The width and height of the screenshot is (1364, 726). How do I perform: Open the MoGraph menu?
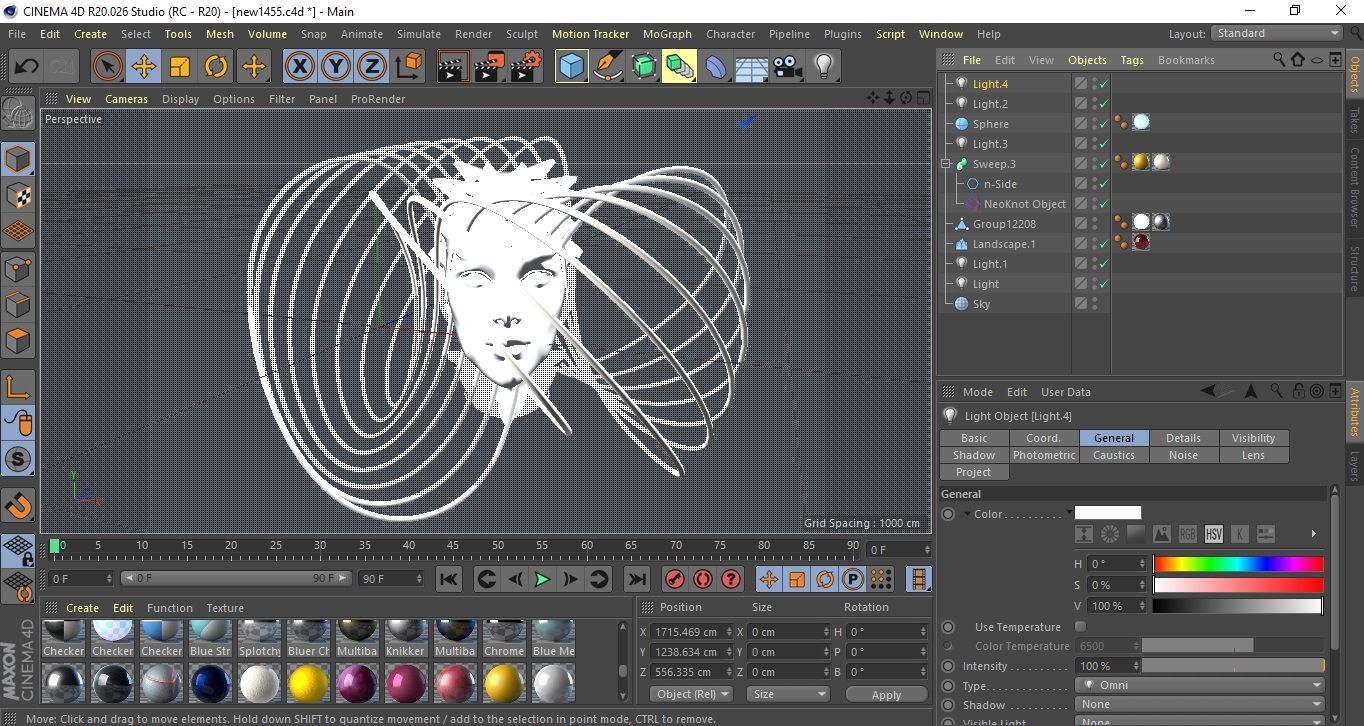[667, 34]
